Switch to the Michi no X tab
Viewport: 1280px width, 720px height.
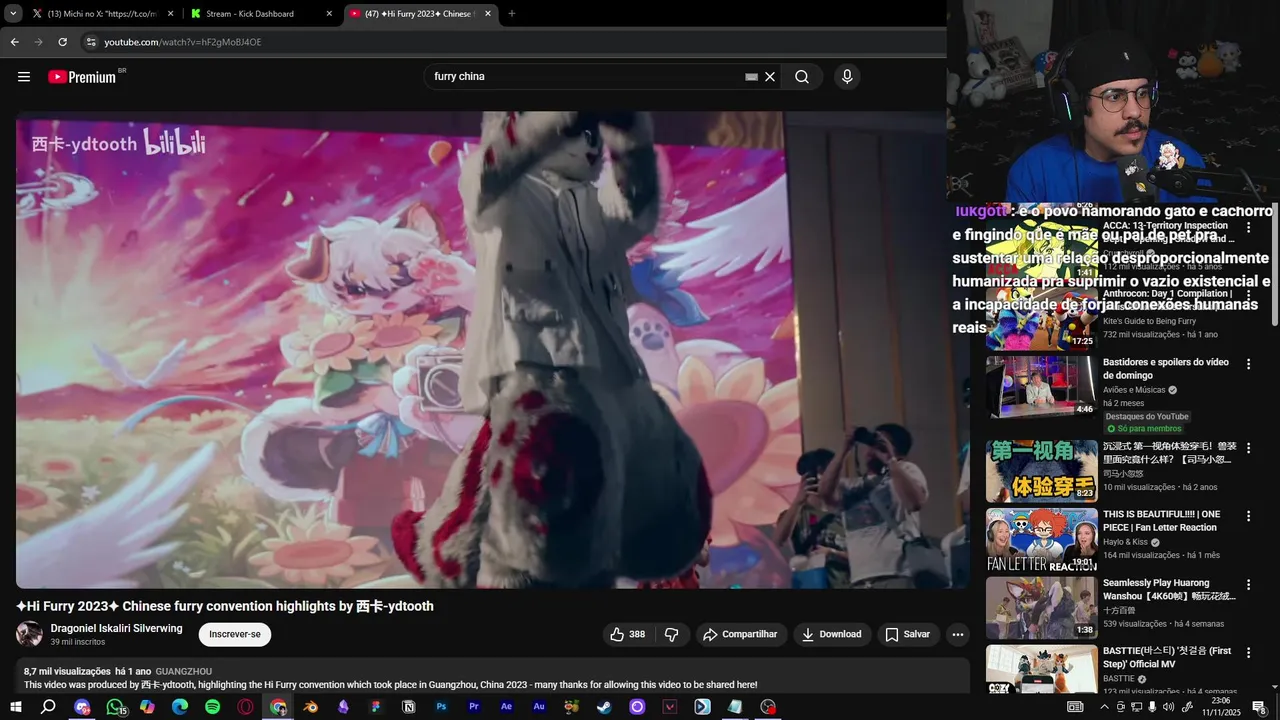(x=102, y=14)
